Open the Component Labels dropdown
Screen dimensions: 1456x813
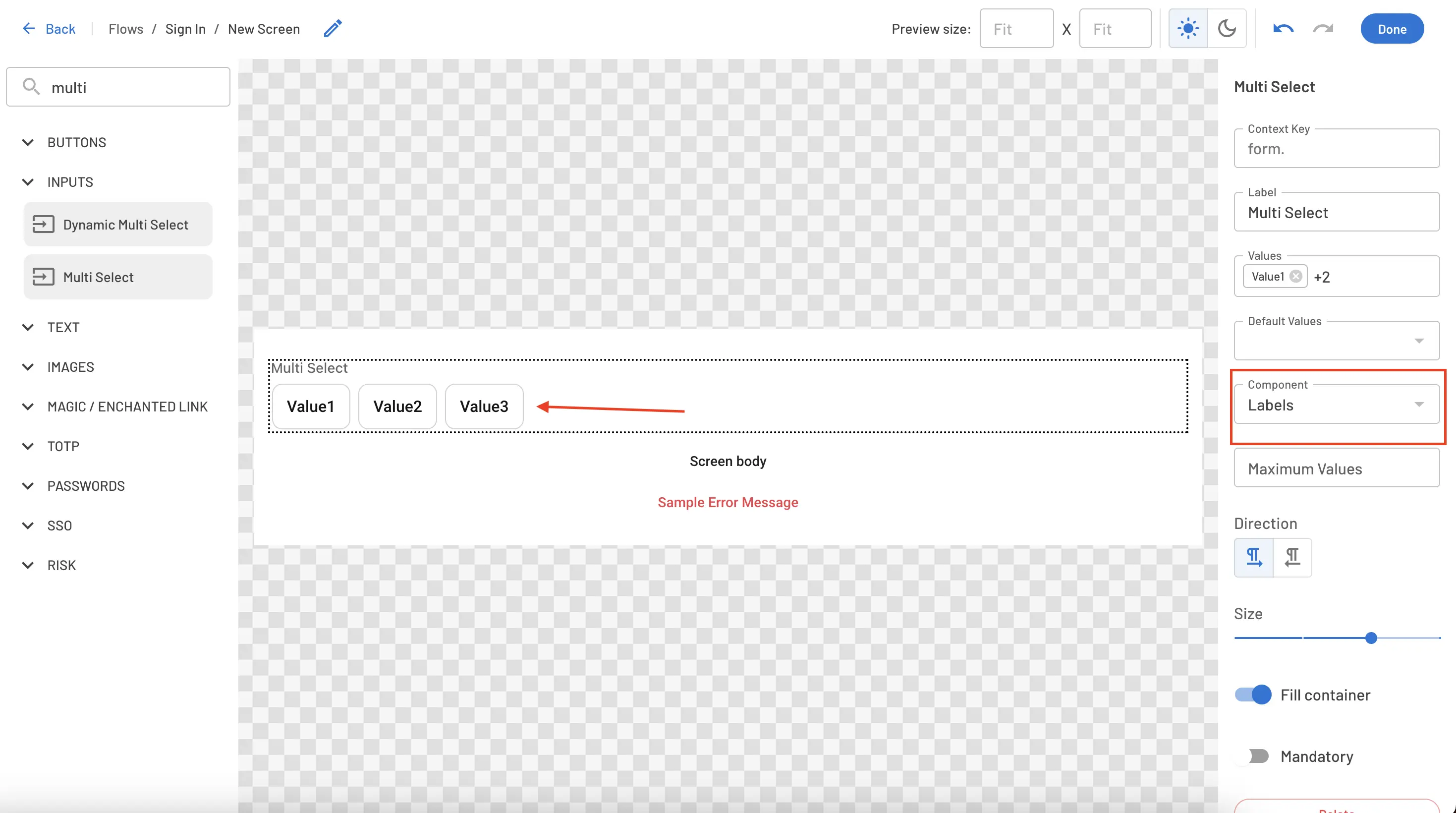tap(1336, 405)
